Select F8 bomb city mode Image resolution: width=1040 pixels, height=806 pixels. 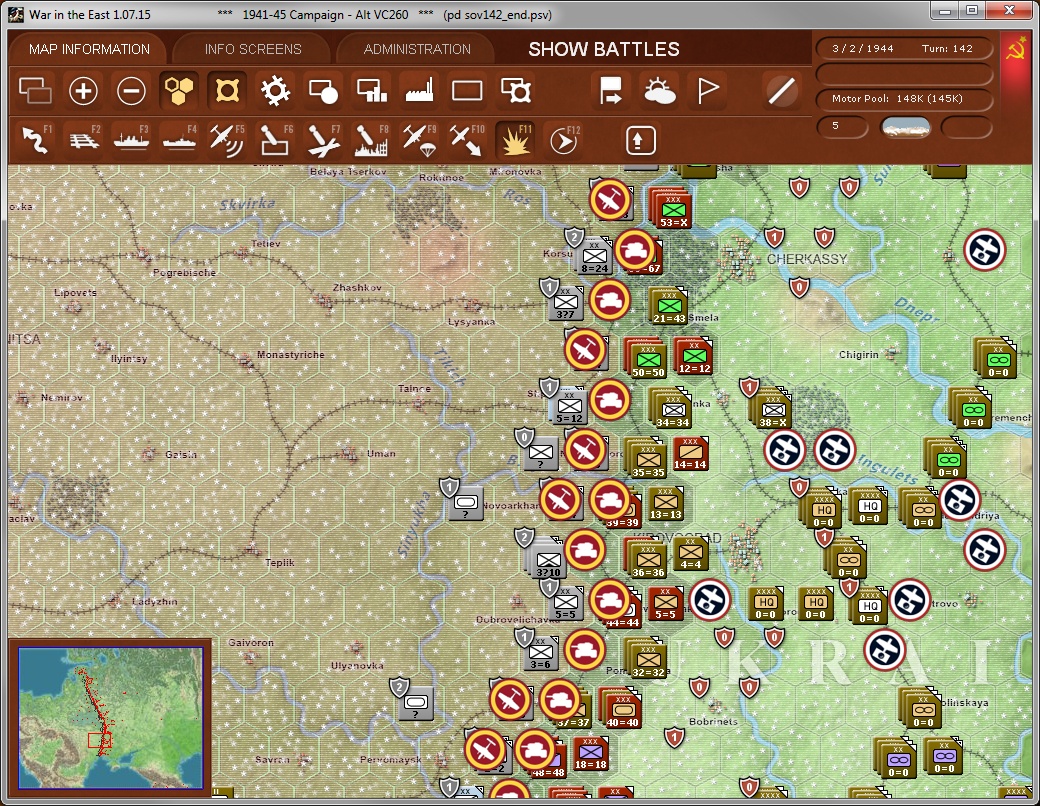371,140
